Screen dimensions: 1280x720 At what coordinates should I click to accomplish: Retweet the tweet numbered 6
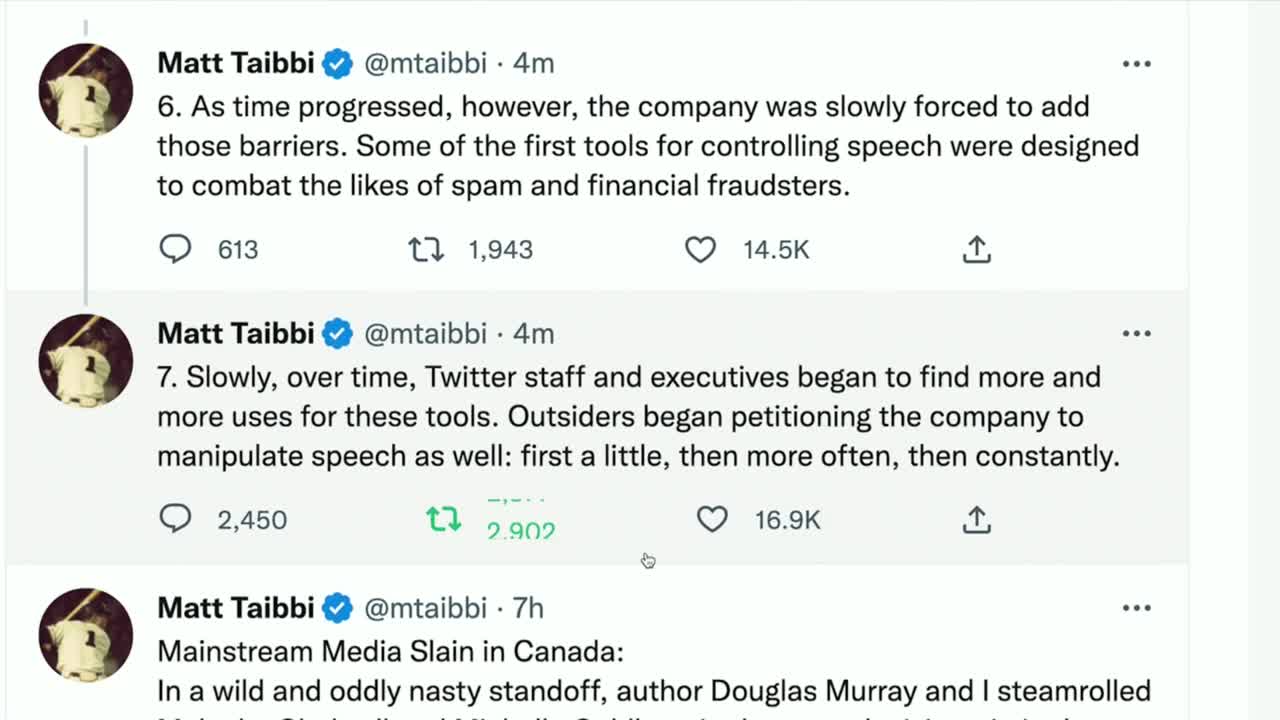coord(426,249)
